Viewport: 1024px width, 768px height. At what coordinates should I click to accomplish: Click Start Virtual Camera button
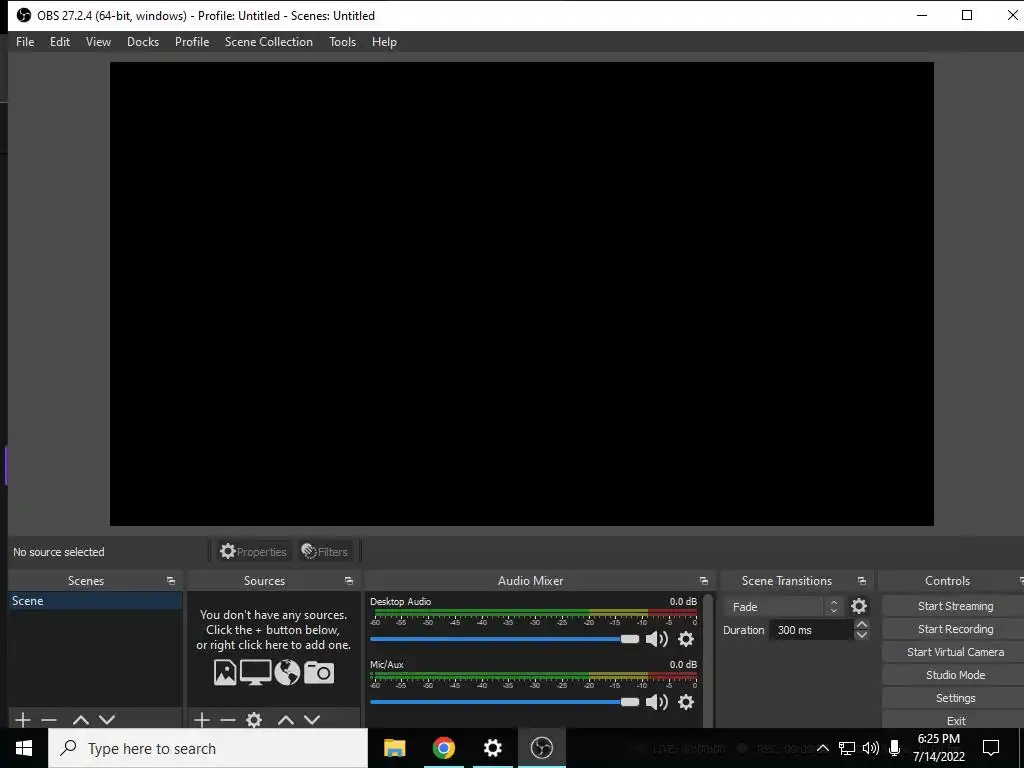click(955, 652)
